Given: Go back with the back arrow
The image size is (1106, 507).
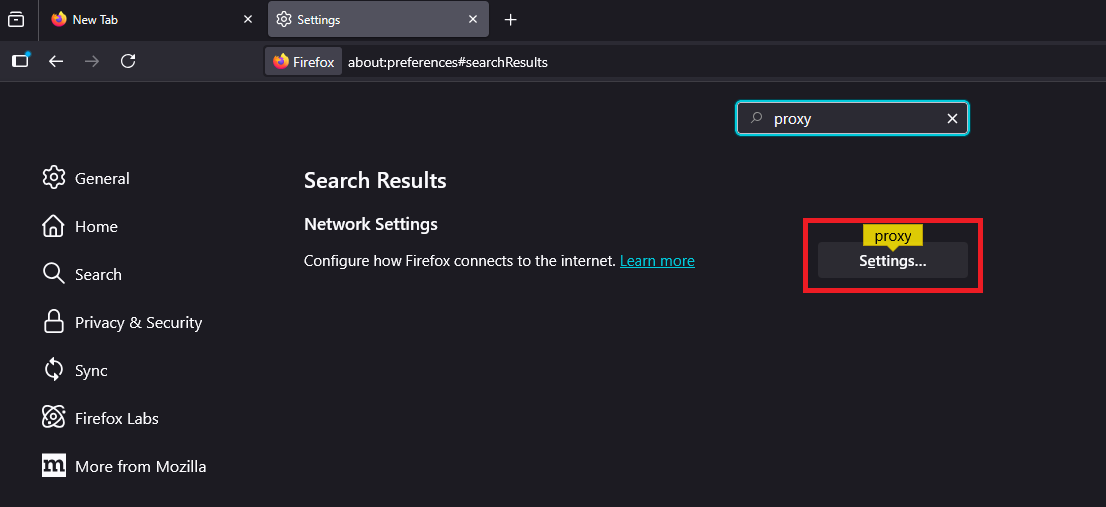Looking at the screenshot, I should [56, 61].
